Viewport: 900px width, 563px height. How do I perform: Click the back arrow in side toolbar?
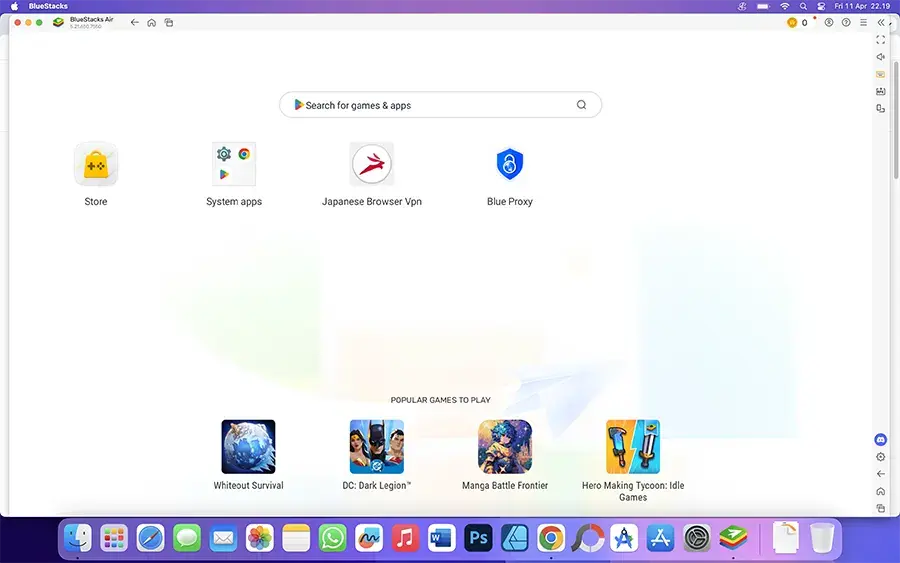pyautogui.click(x=880, y=474)
